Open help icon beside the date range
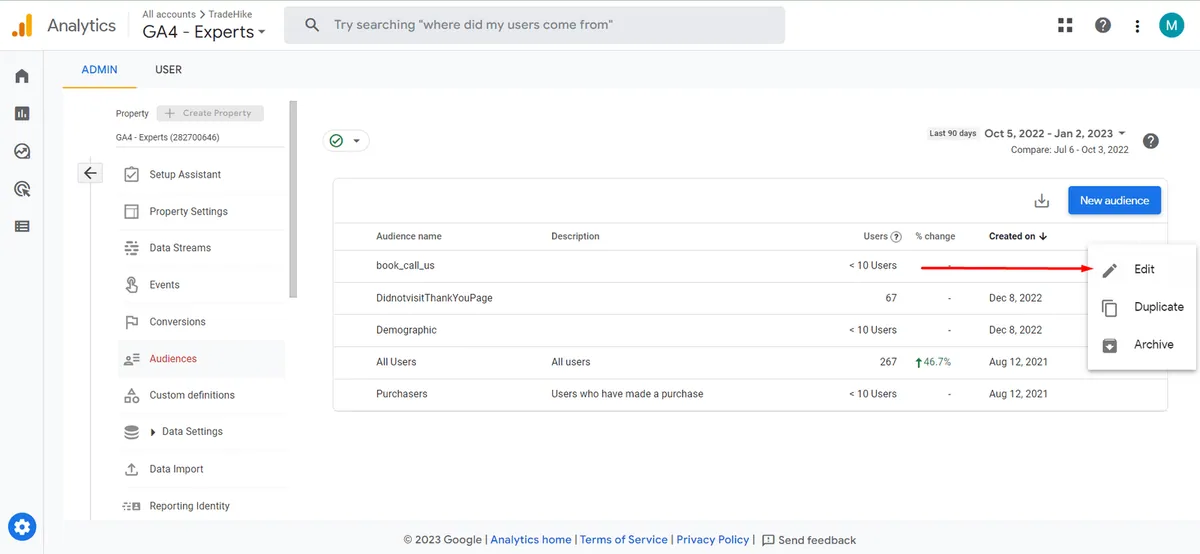The width and height of the screenshot is (1200, 554). (x=1151, y=141)
